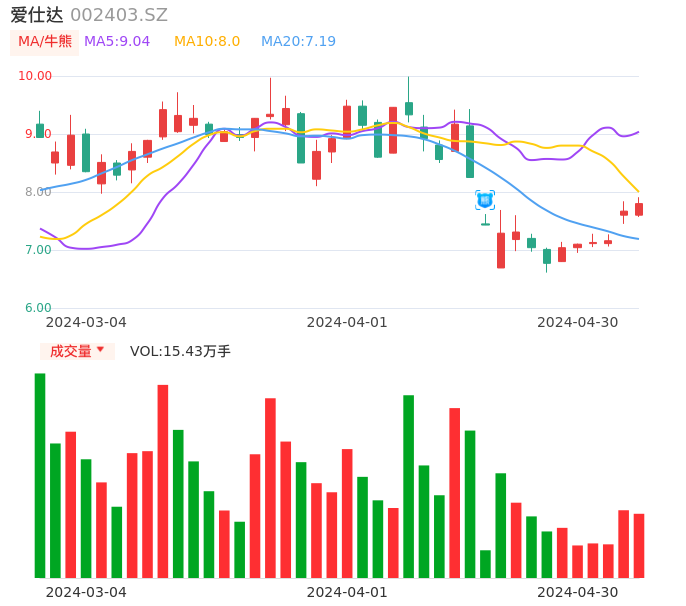Toggle the purple MA5 line legend
Image resolution: width=686 pixels, height=606 pixels.
pyautogui.click(x=117, y=42)
